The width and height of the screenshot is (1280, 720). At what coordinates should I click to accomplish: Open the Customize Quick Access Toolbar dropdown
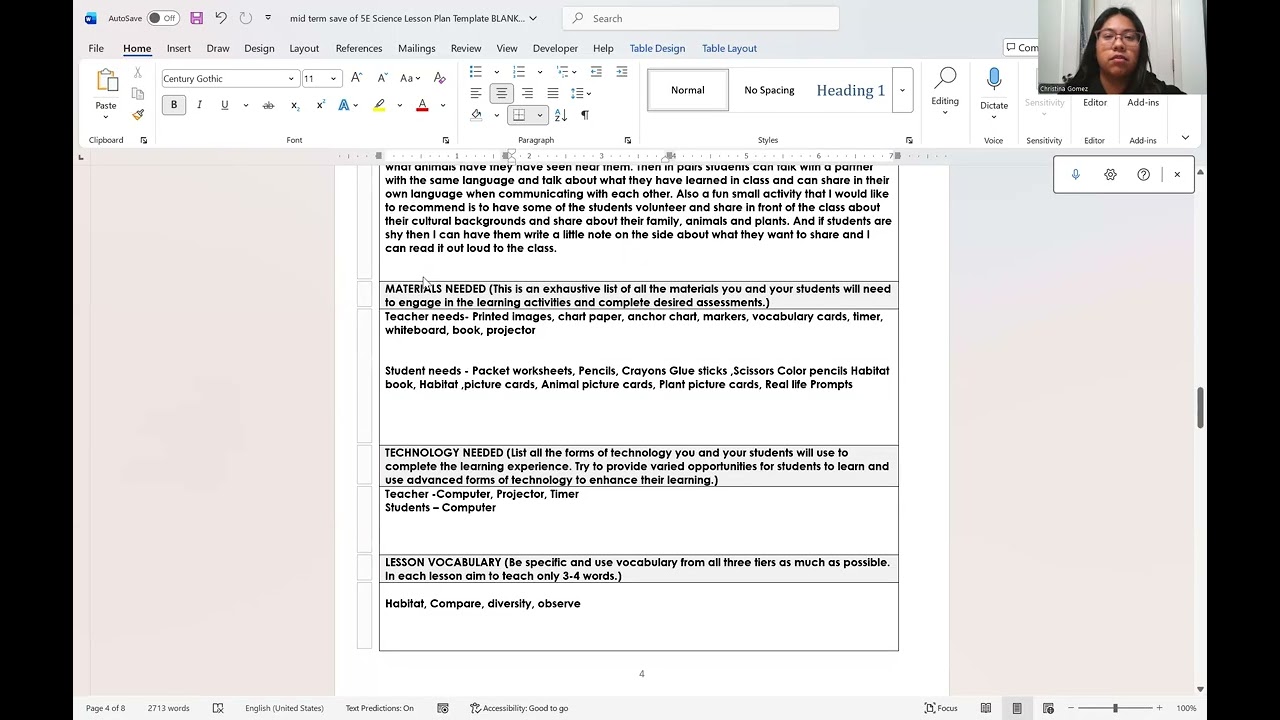pos(268,18)
